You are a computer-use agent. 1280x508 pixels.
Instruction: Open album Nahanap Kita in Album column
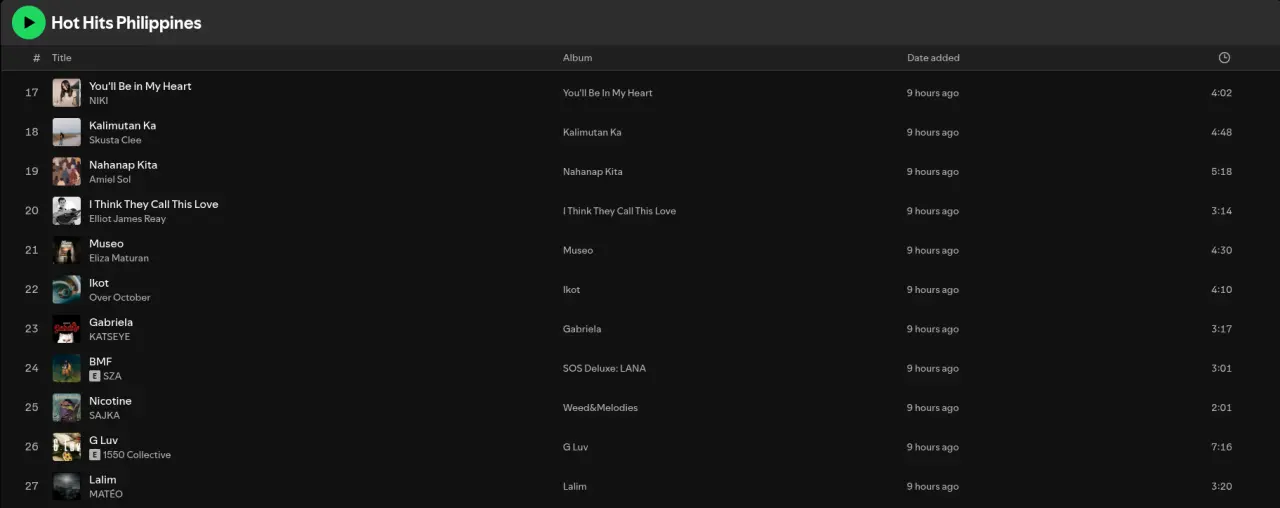coord(593,172)
